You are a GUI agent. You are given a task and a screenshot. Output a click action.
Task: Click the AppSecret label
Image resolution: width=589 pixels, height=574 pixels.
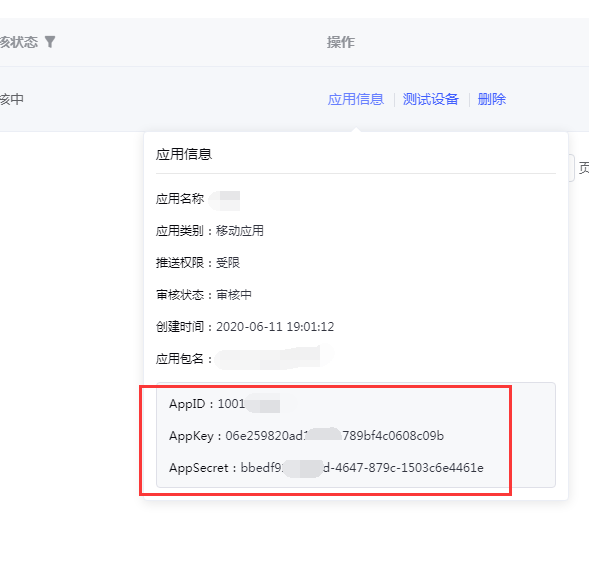tap(199, 468)
